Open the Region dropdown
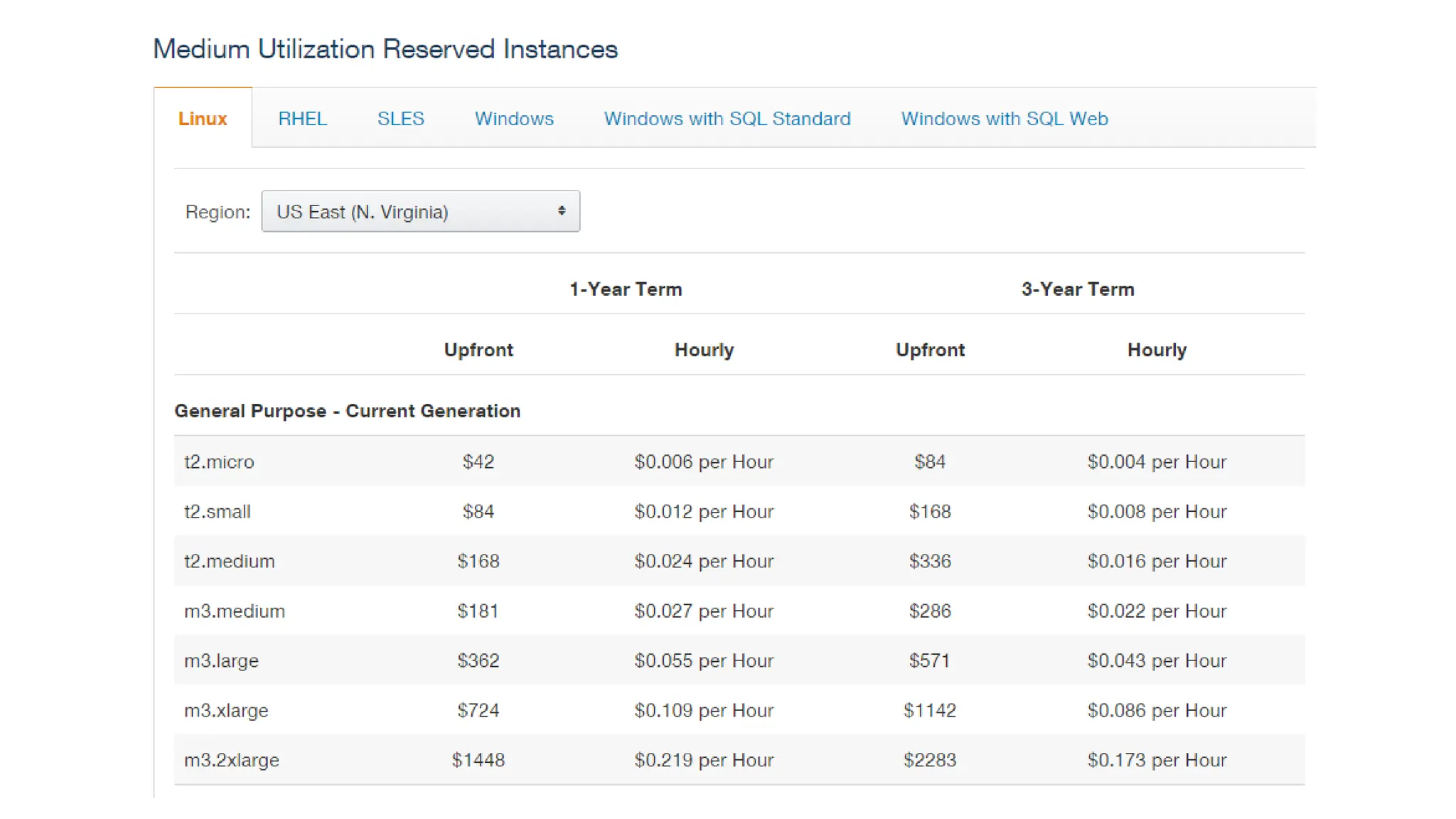The width and height of the screenshot is (1456, 819). pyautogui.click(x=419, y=212)
